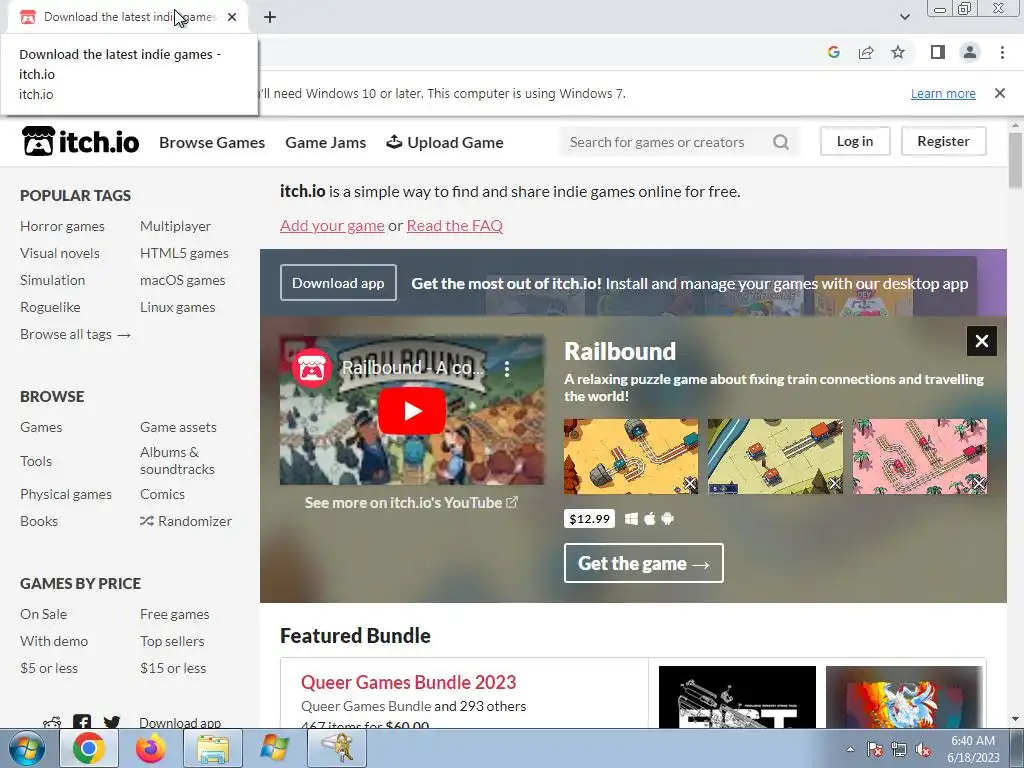Click the Log in button

click(x=855, y=141)
